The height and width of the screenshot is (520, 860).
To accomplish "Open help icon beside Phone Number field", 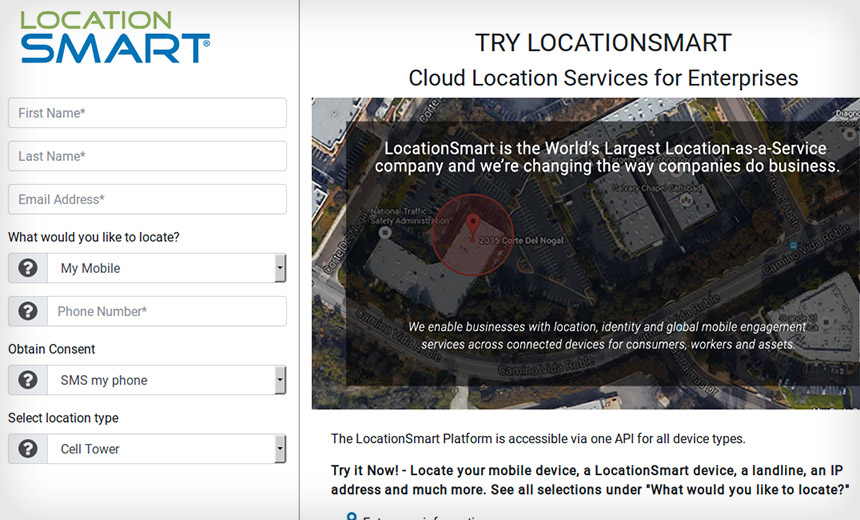I will pyautogui.click(x=28, y=311).
